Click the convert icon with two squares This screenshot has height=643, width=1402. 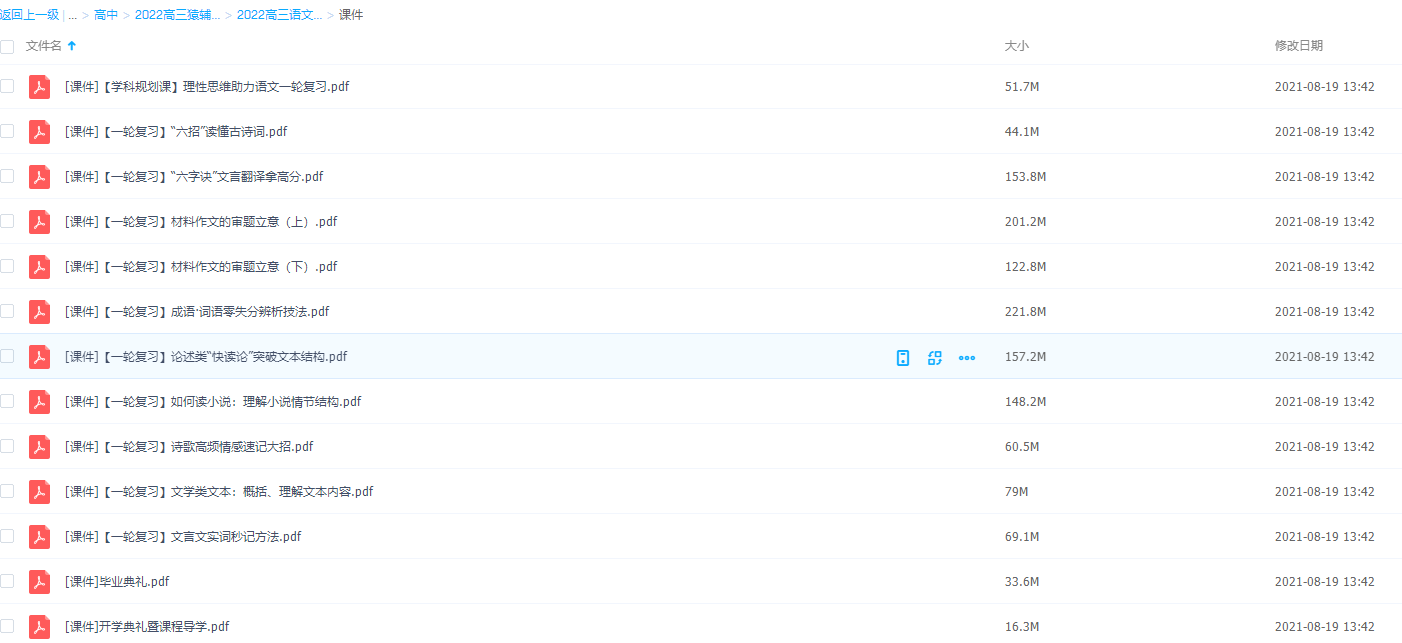point(935,357)
